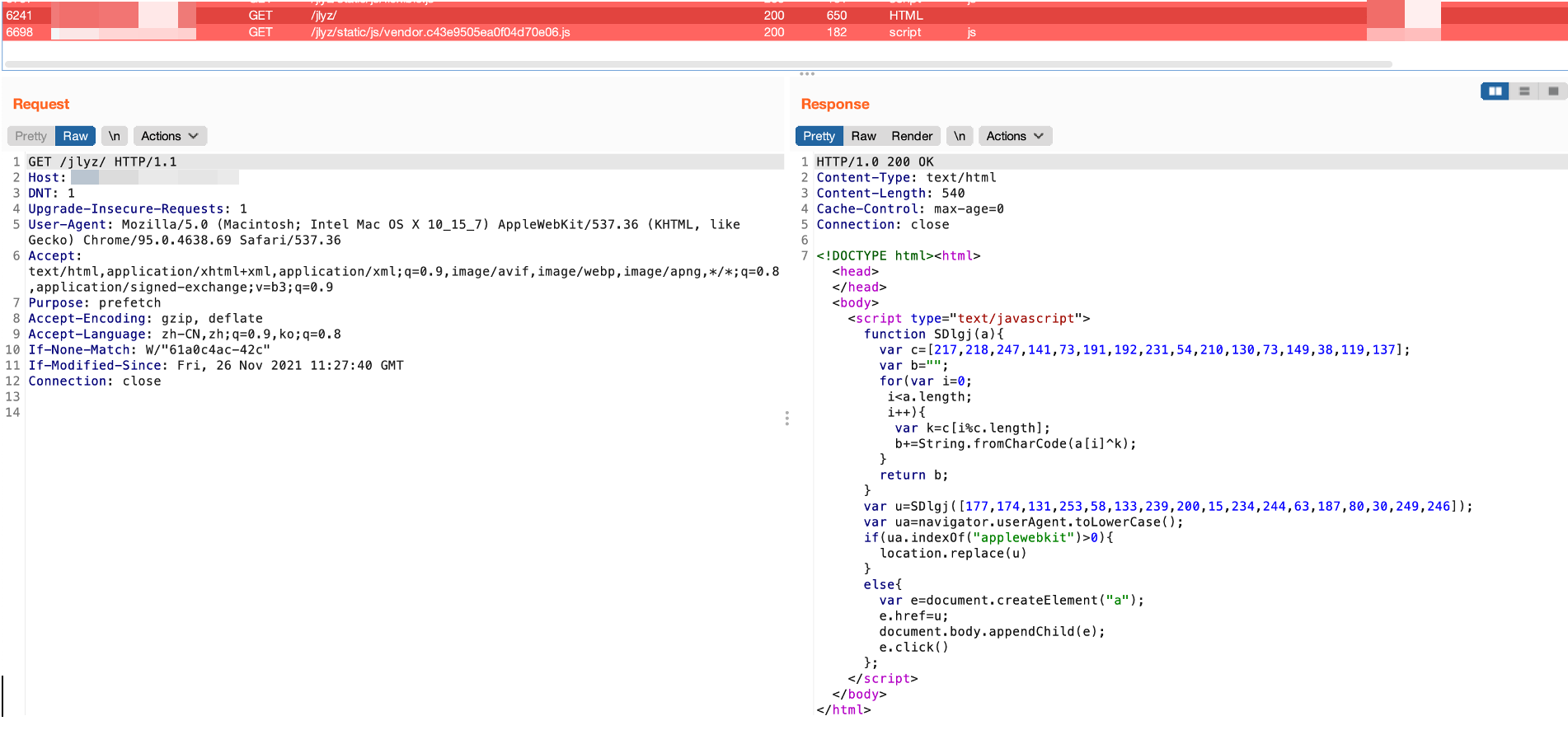Select the Pretty tab in Response panel
This screenshot has height=730, width=1568.
coord(819,136)
